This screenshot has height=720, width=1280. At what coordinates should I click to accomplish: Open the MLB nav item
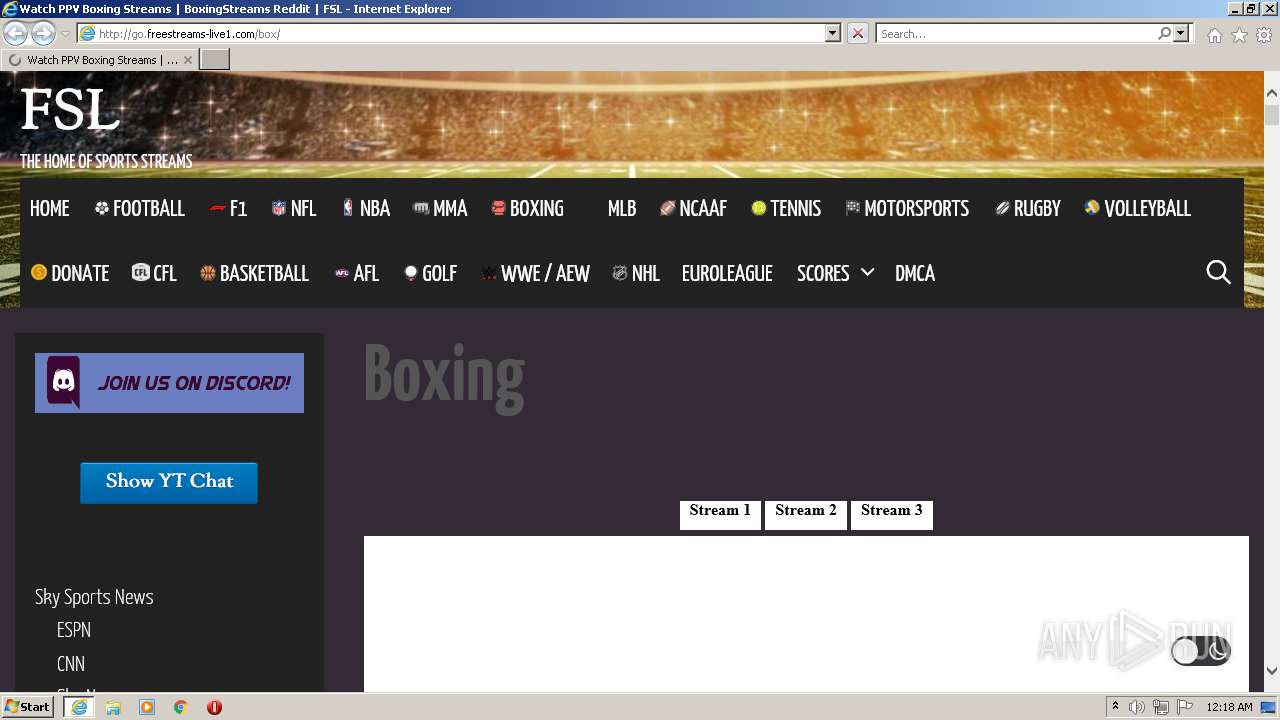(622, 209)
